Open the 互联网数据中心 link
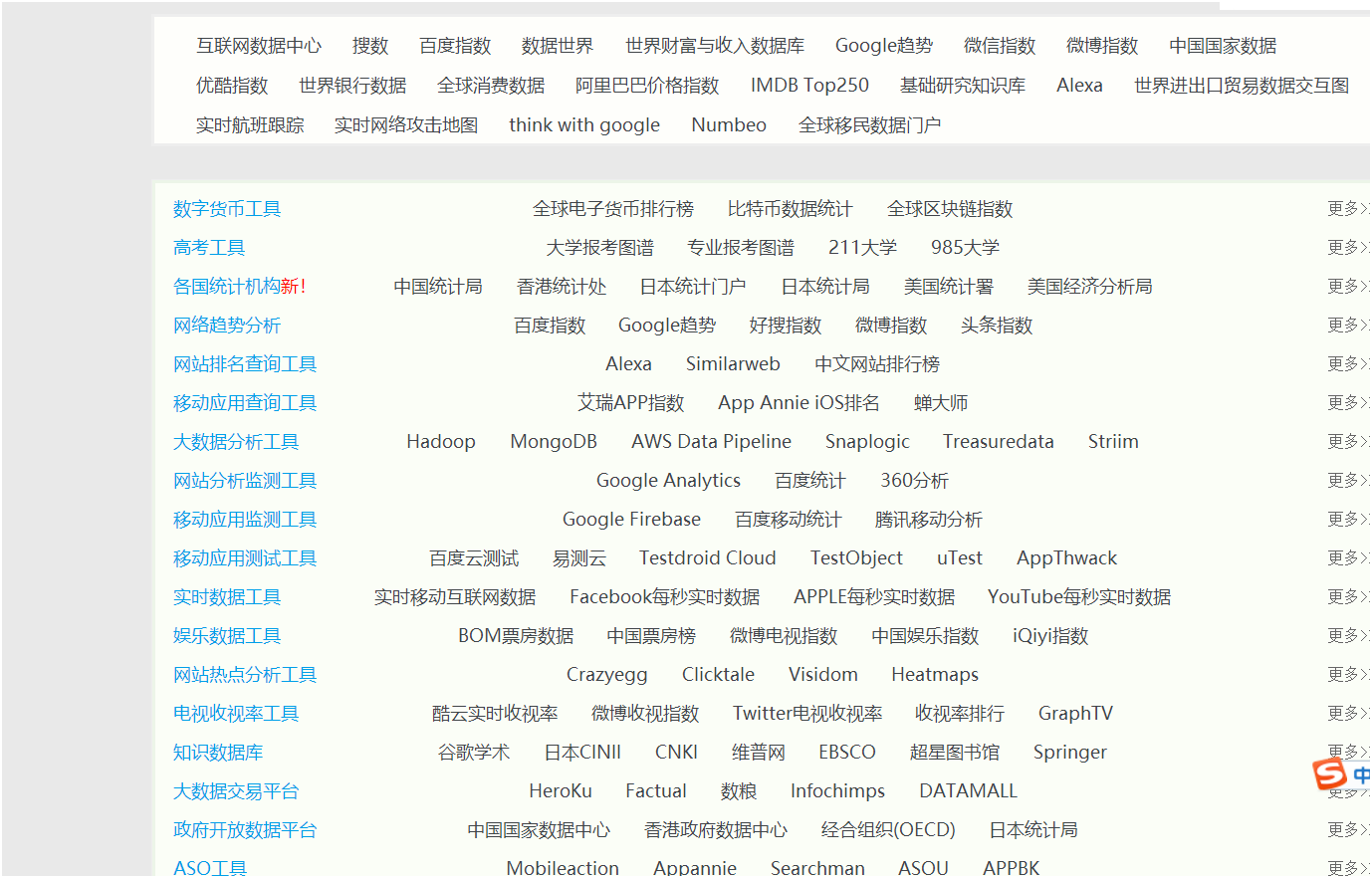The height and width of the screenshot is (878, 1372). [x=260, y=45]
